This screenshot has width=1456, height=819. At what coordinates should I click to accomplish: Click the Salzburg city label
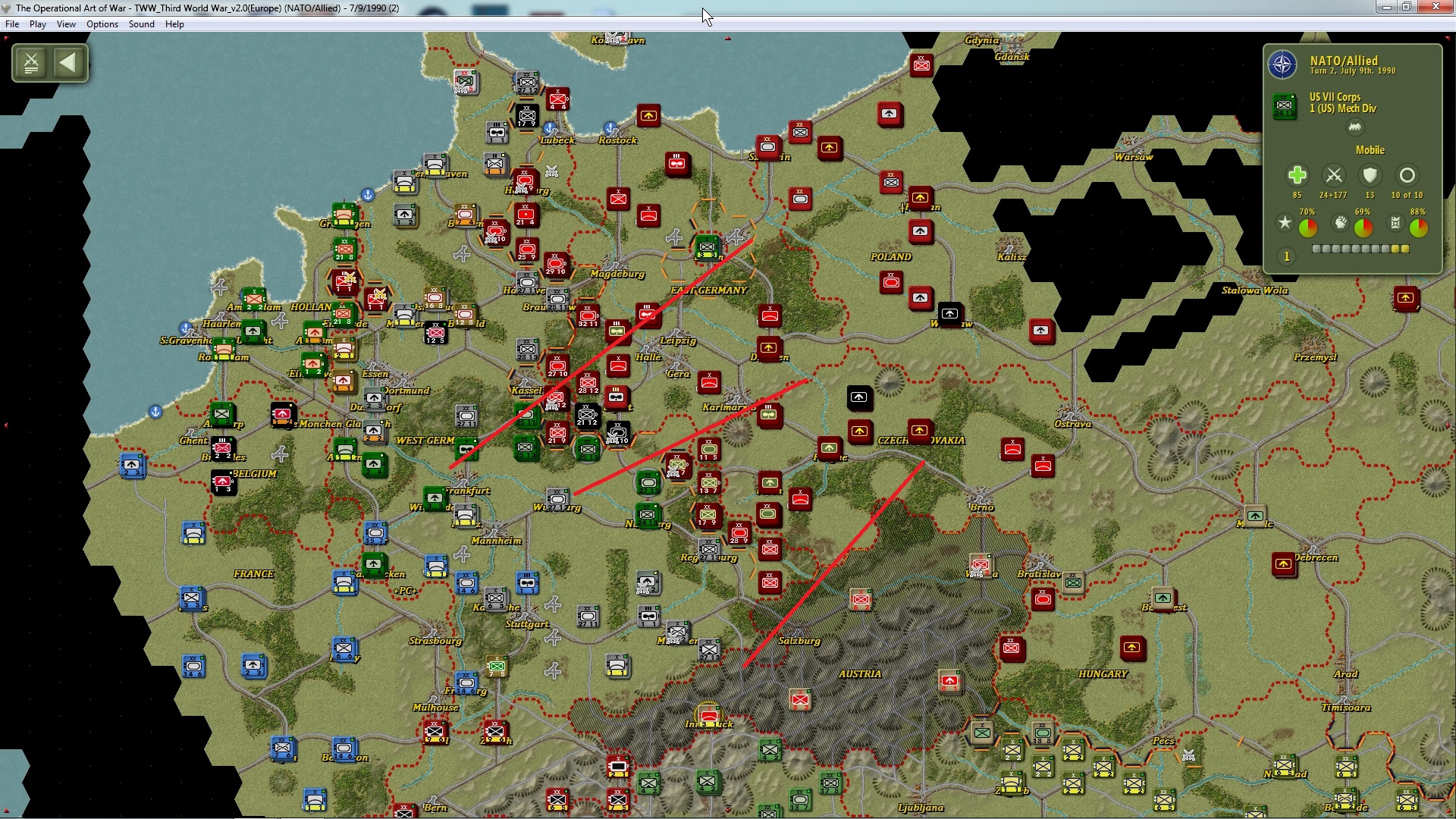(x=799, y=641)
